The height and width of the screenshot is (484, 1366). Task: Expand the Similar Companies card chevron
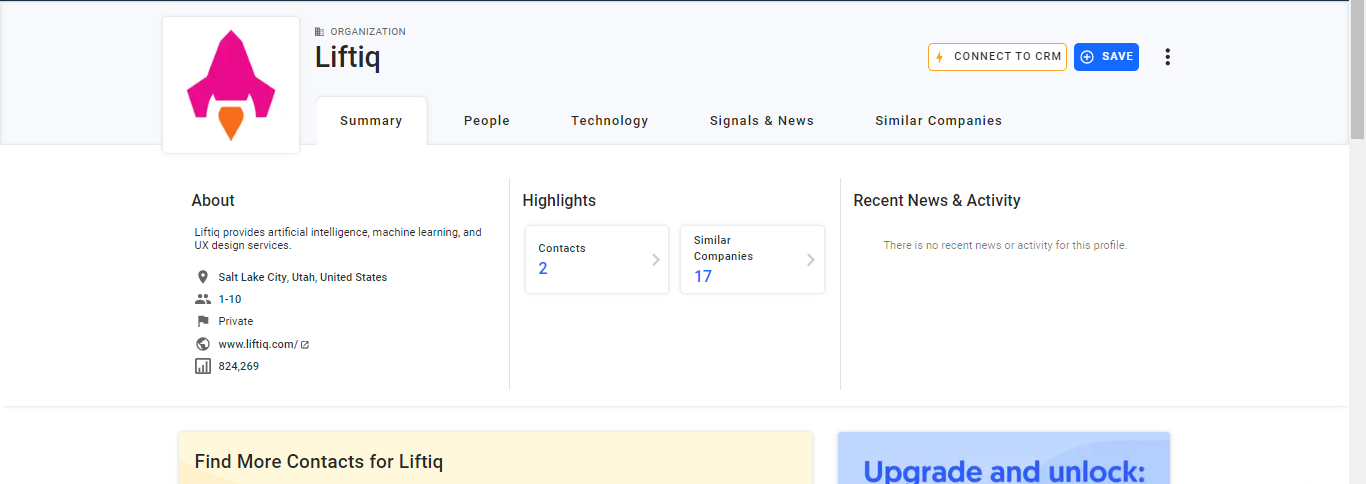811,260
